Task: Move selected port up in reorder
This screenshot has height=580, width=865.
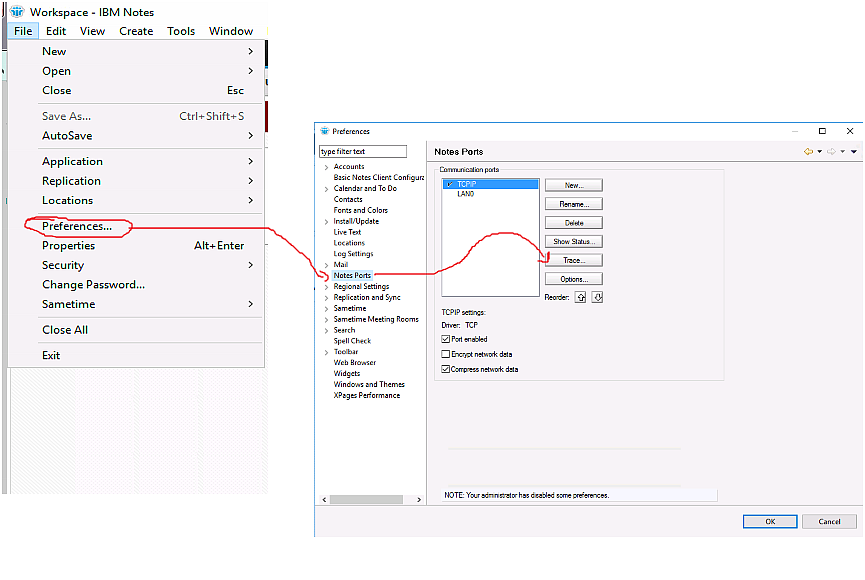Action: pos(580,297)
